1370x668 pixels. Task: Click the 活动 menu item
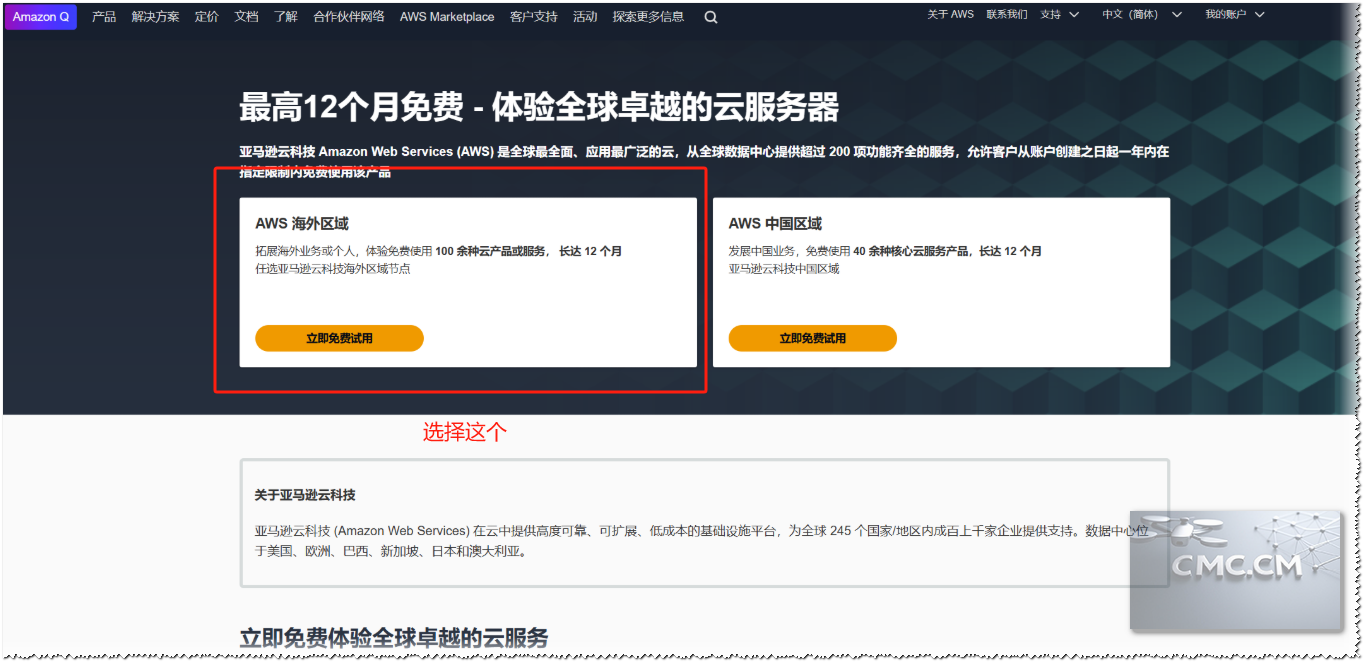[585, 17]
